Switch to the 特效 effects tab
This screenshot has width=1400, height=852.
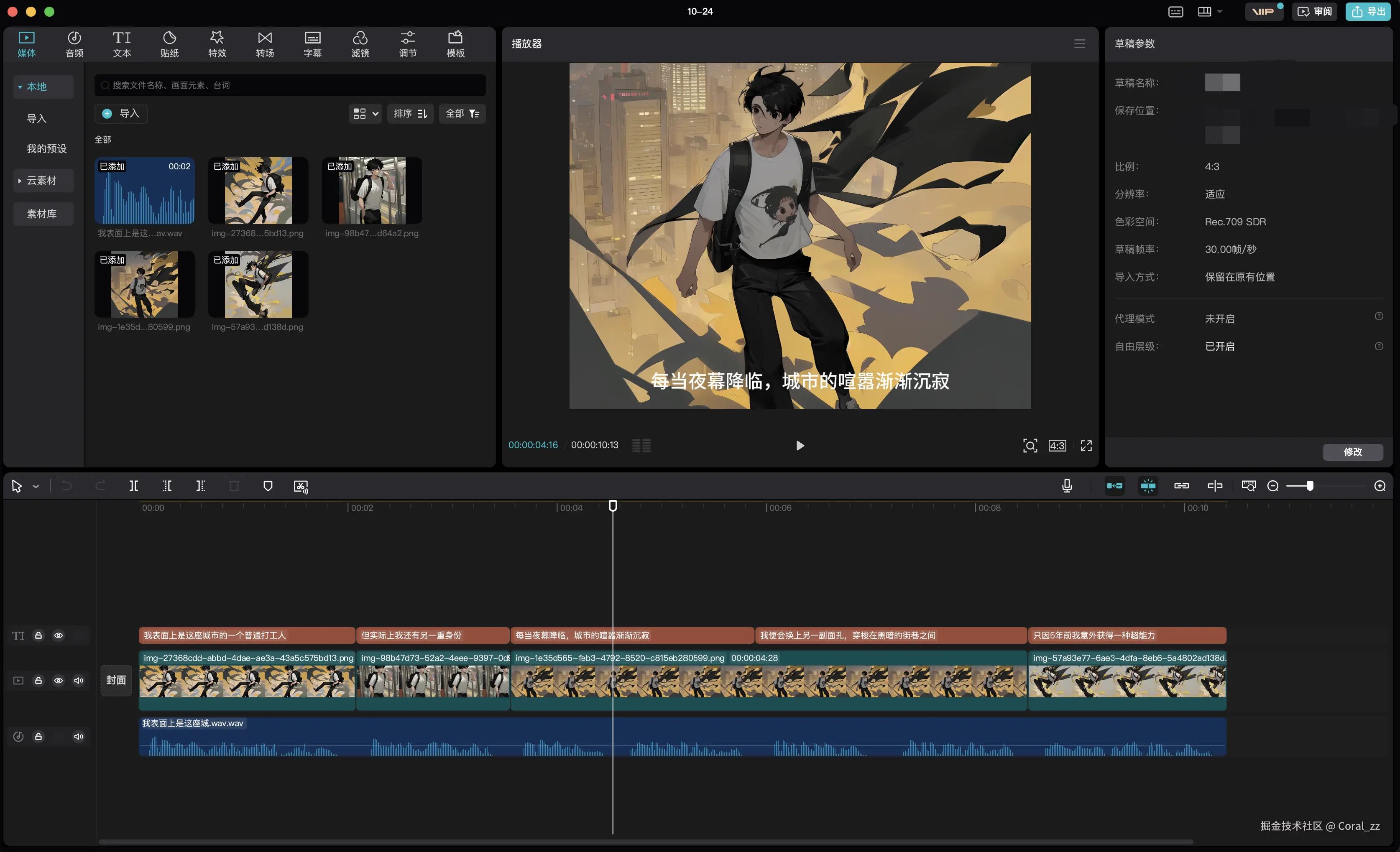point(217,44)
